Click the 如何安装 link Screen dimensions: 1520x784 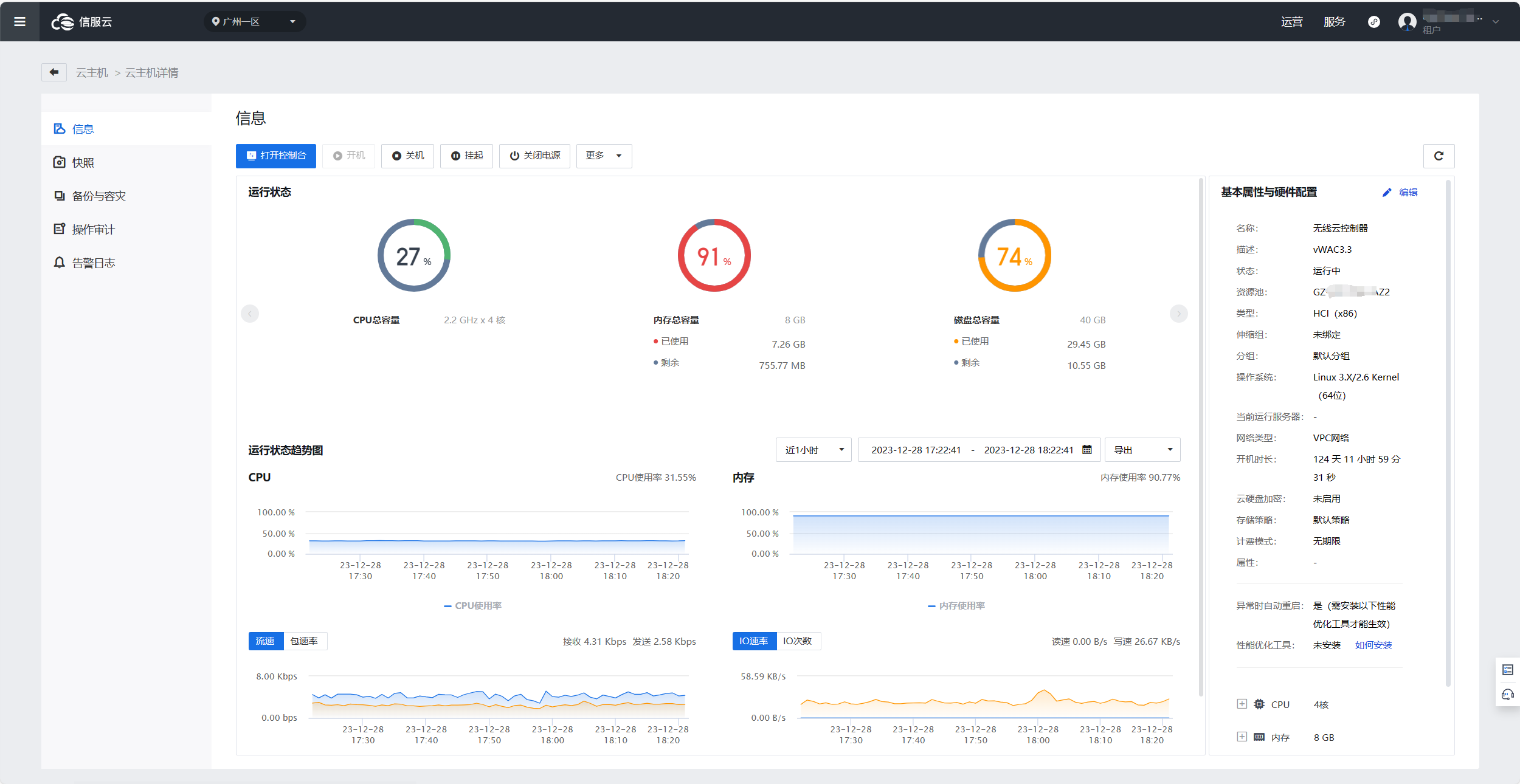click(x=1373, y=645)
